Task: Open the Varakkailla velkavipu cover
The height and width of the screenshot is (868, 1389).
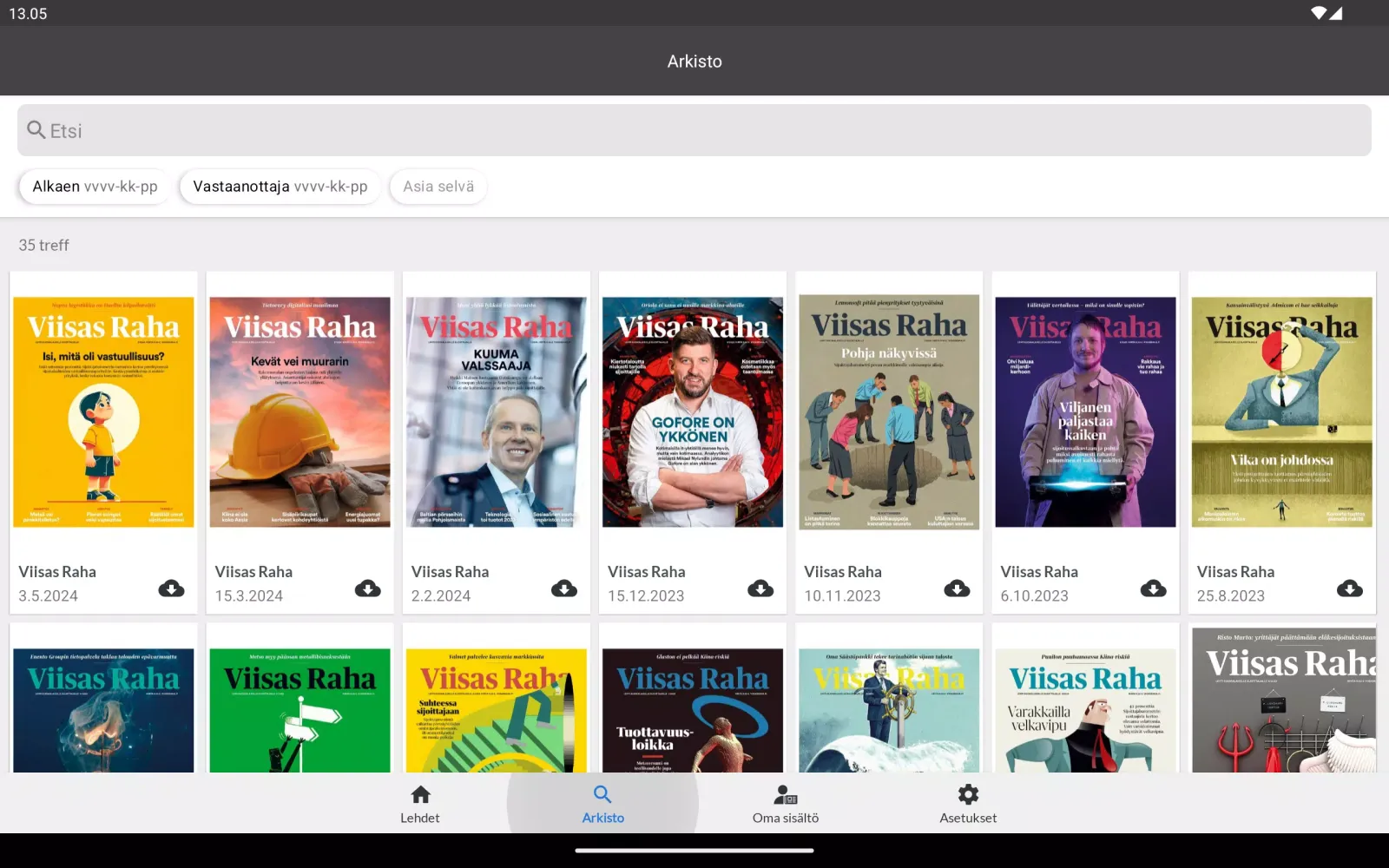Action: pos(1085,710)
